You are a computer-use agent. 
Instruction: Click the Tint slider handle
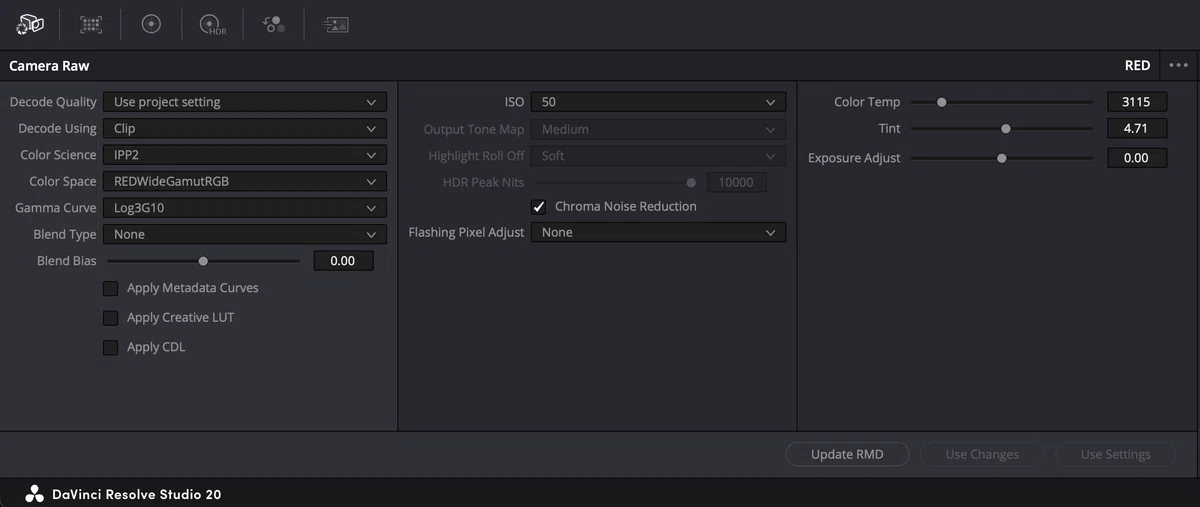1006,129
